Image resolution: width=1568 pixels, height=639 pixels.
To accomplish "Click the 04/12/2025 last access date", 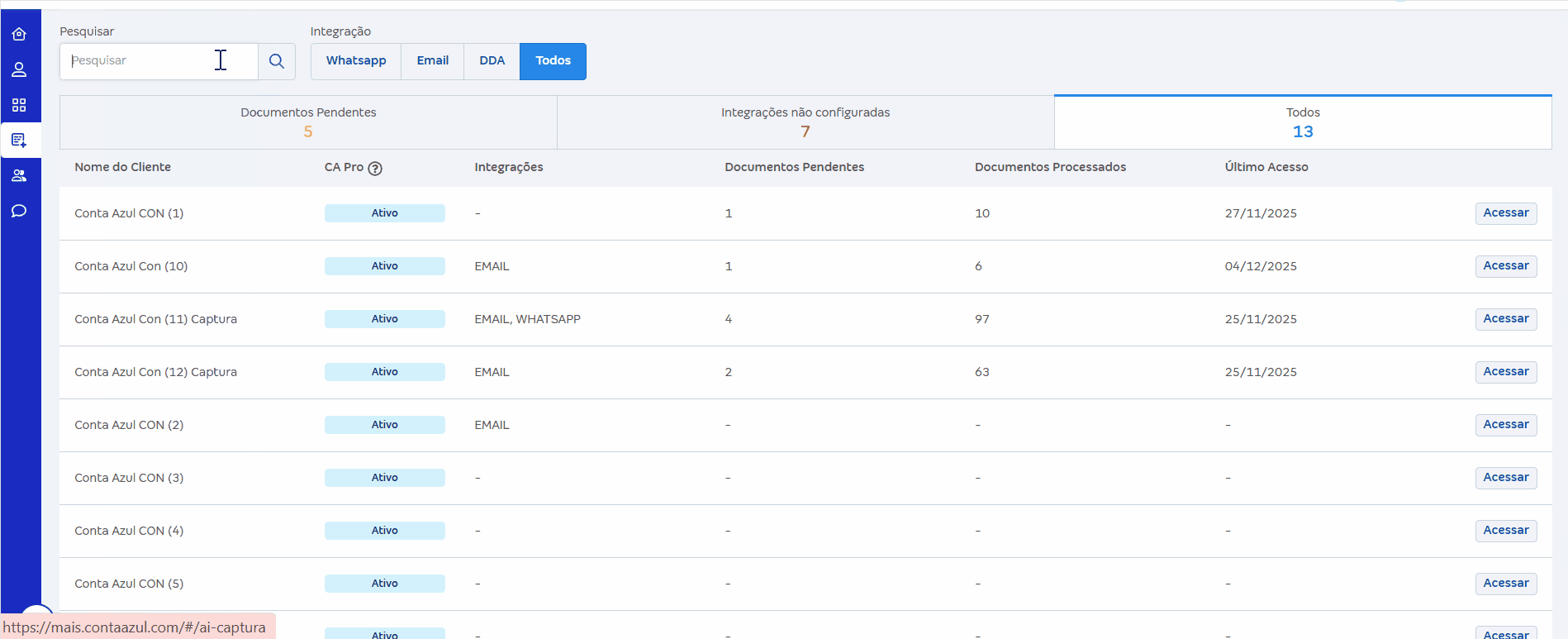I will pos(1261,266).
